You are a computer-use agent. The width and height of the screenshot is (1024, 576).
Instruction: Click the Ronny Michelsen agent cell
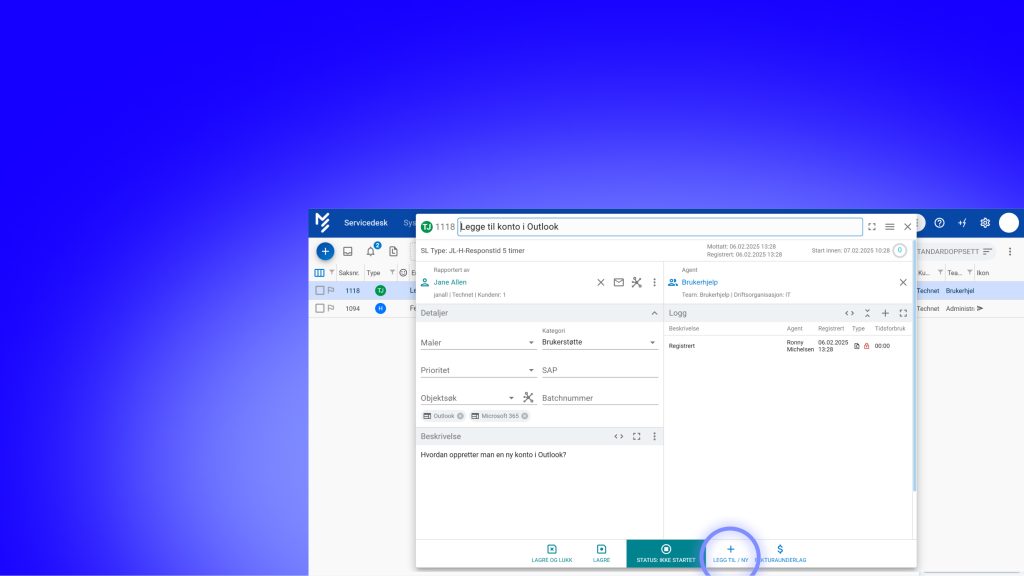(800, 346)
